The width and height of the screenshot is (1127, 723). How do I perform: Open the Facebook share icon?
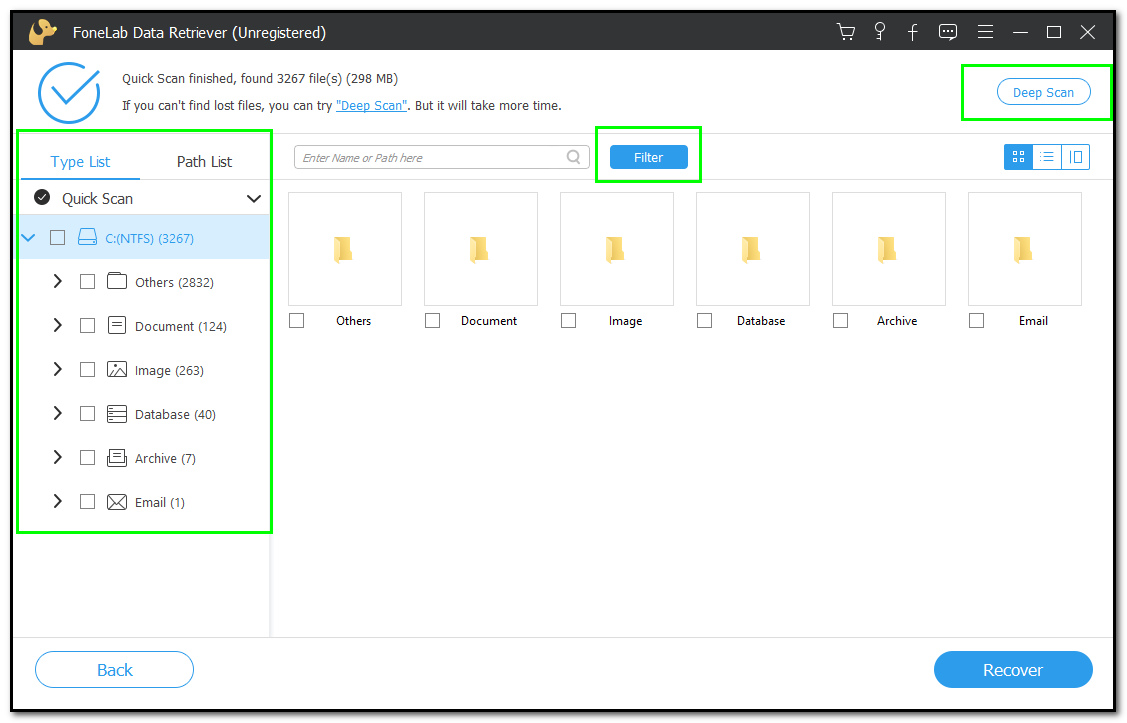(913, 32)
